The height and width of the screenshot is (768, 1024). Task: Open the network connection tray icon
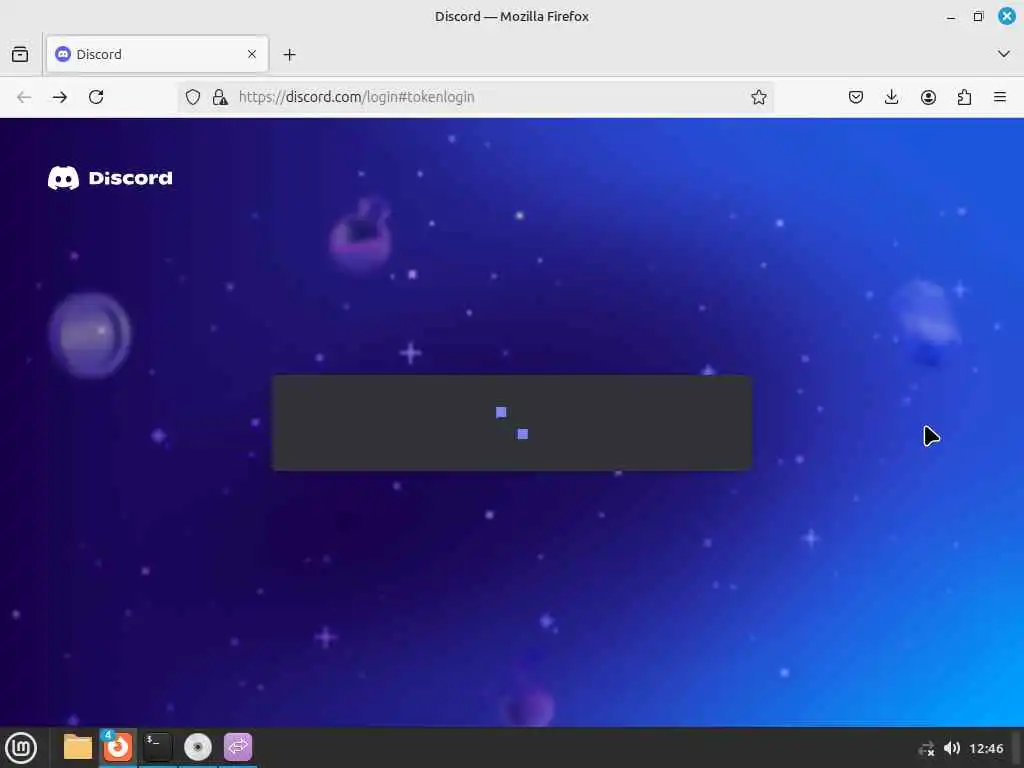926,749
